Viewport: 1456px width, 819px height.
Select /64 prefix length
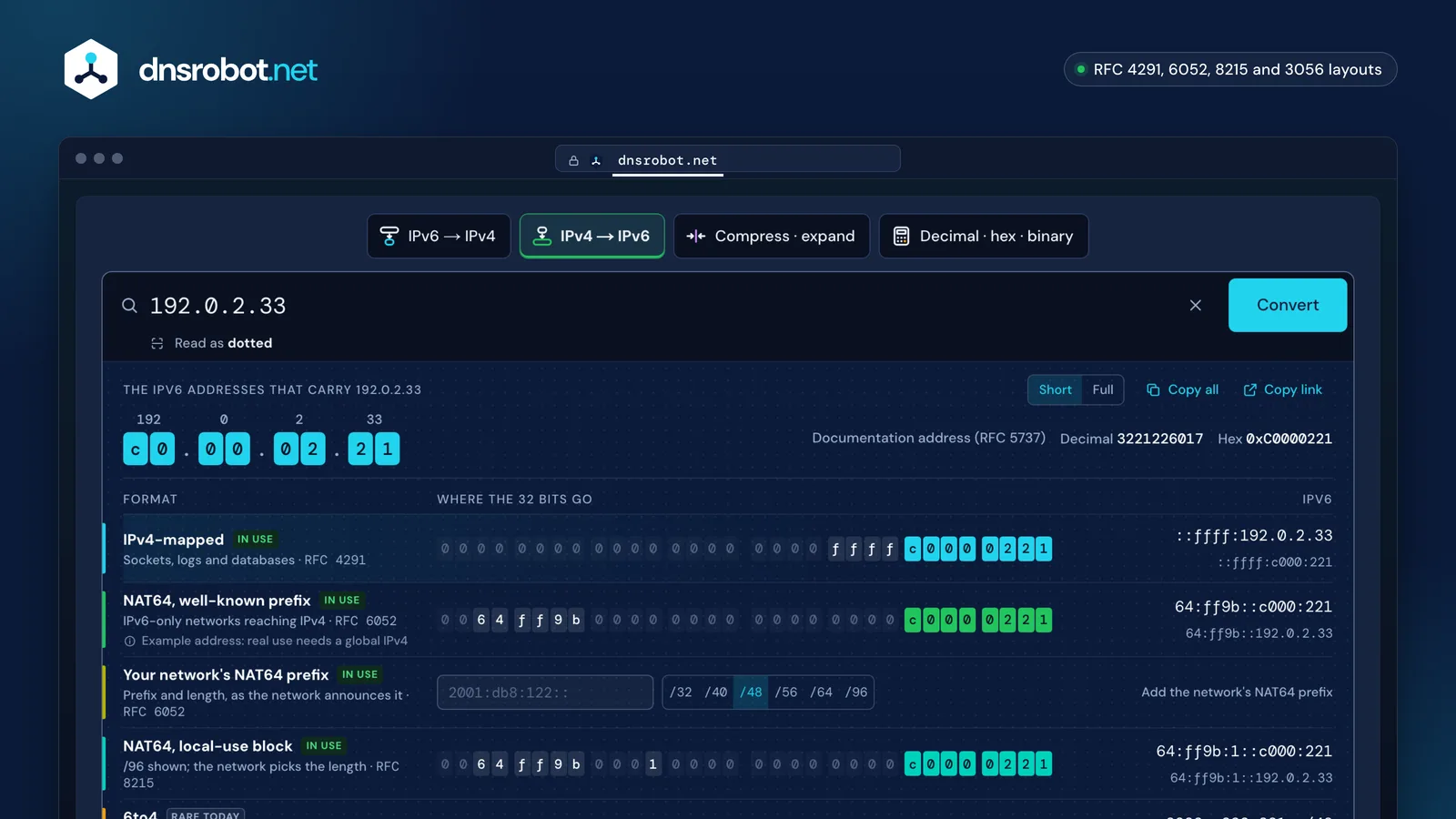pos(822,693)
